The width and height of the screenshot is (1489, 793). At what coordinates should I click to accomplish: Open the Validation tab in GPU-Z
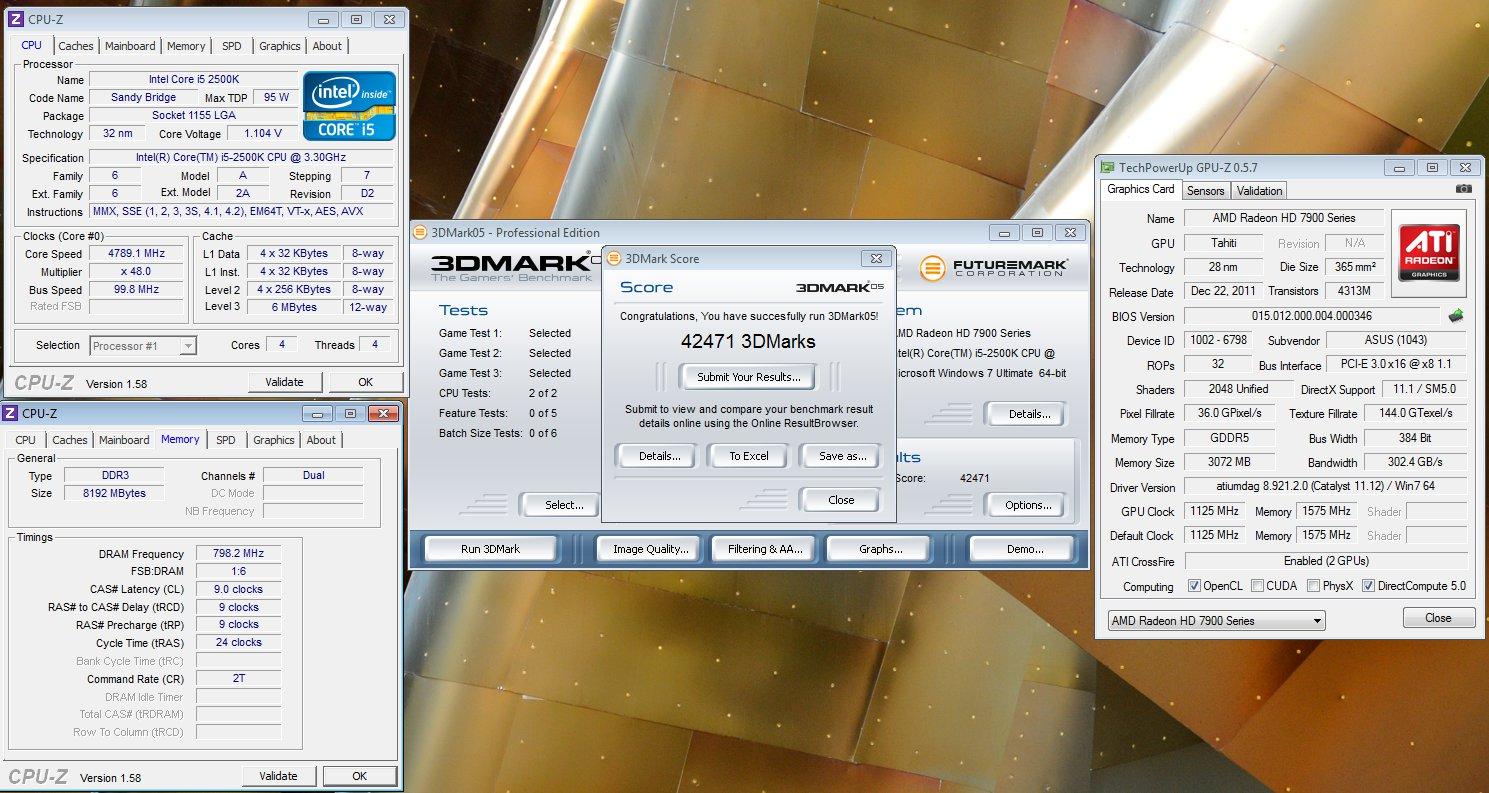coord(1259,191)
